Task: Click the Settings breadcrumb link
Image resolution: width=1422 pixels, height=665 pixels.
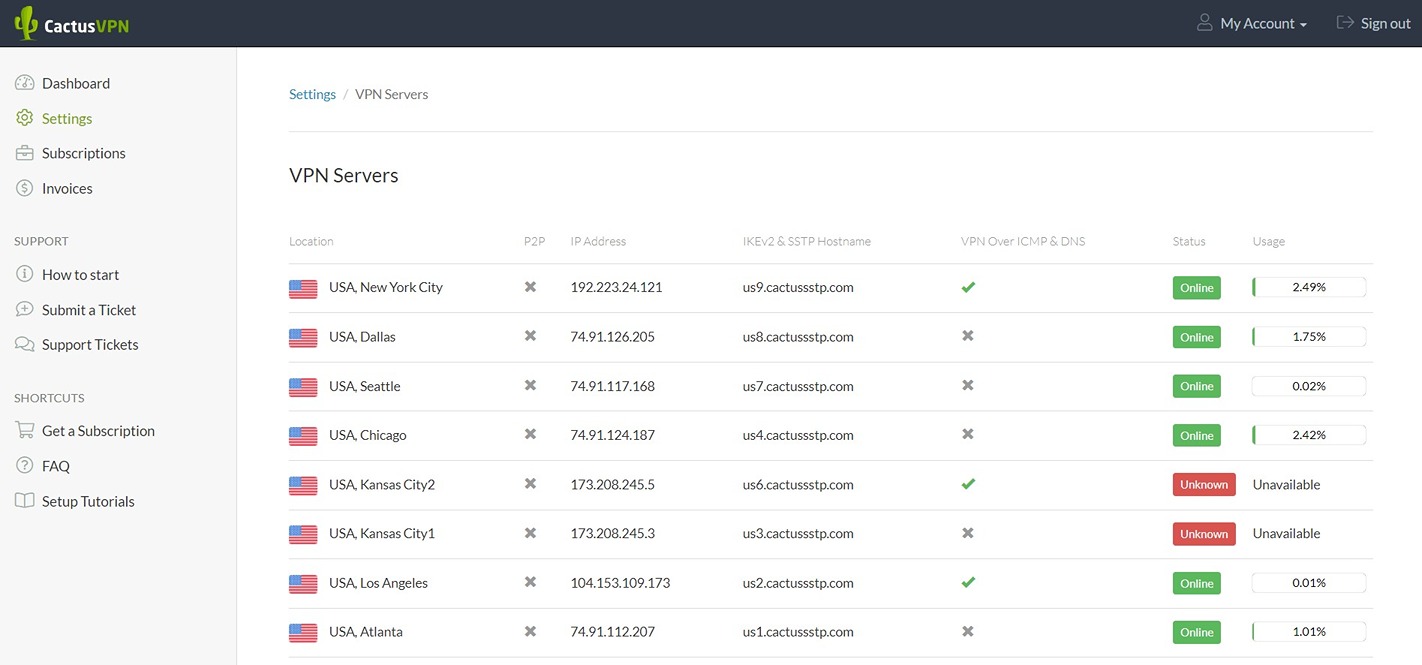Action: click(312, 93)
